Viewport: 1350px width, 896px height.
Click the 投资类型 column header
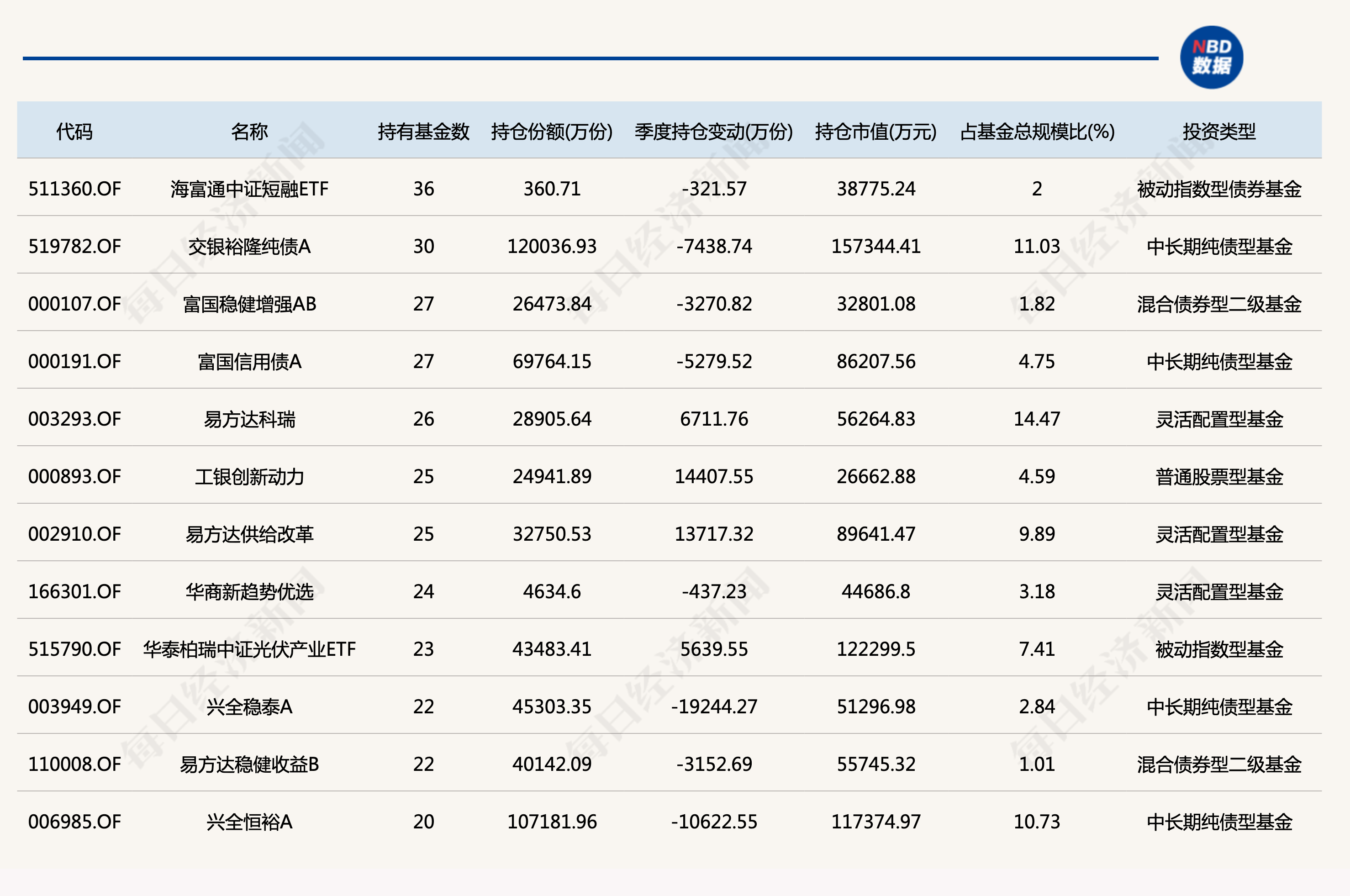click(1219, 132)
